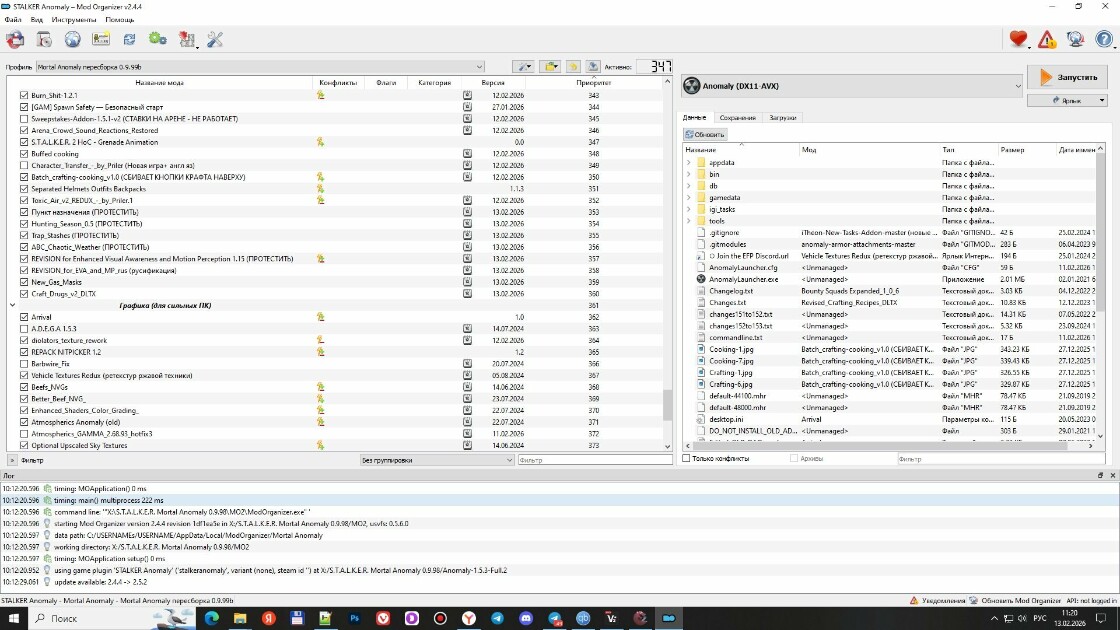Open Nexus globe icon in toolbar

point(72,39)
